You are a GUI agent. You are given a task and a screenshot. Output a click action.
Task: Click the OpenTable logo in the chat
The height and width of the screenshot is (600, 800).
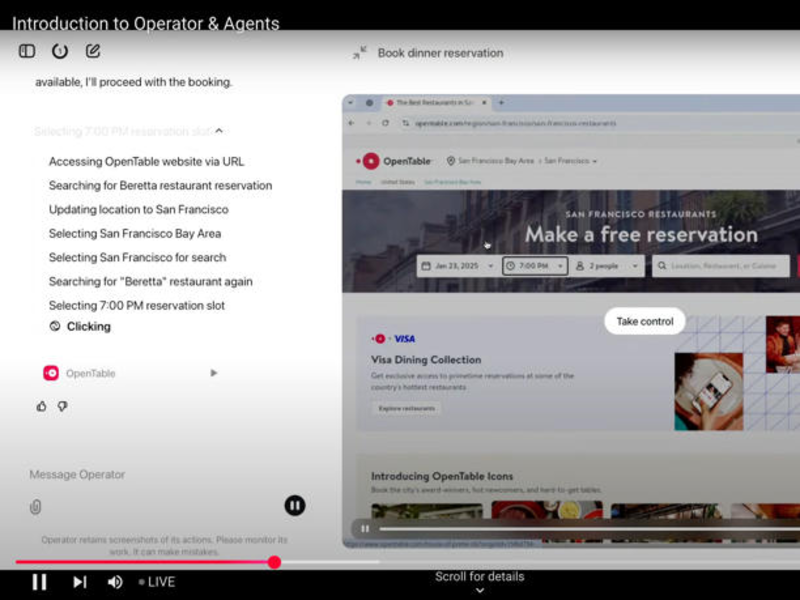click(x=51, y=373)
